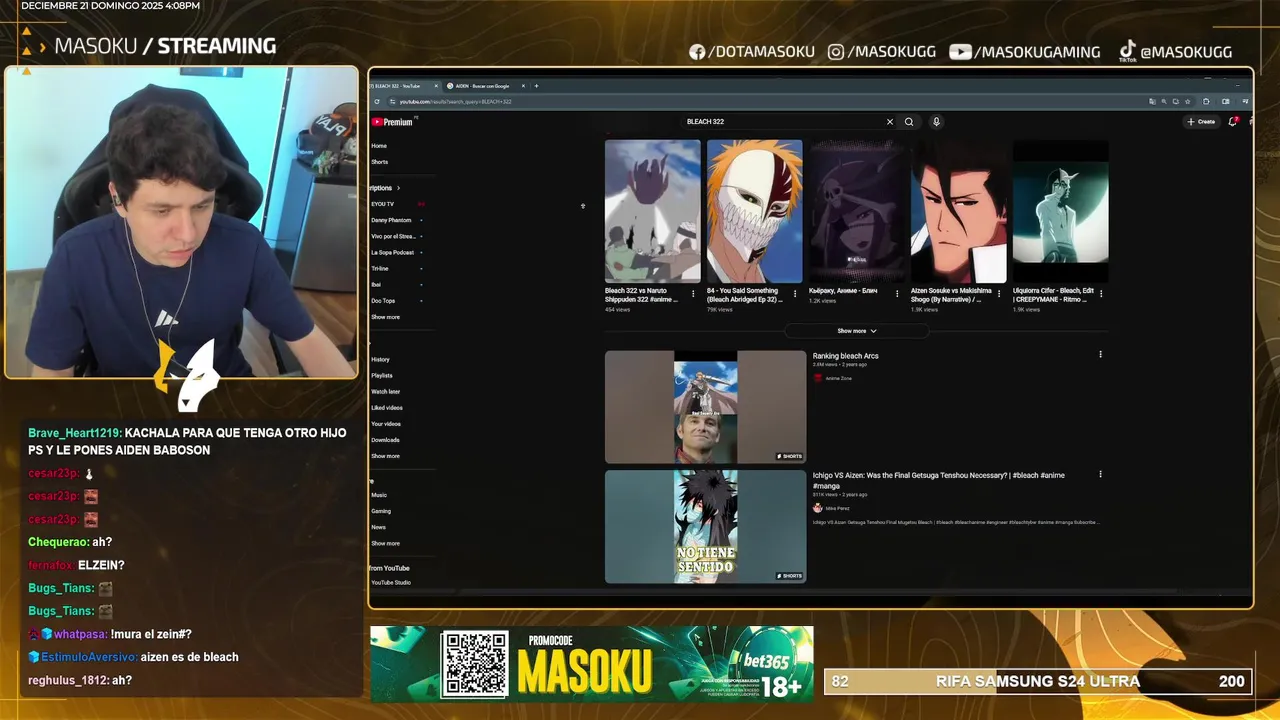1280x720 pixels.
Task: Open Playlists in YouTube sidebar
Action: pyautogui.click(x=382, y=375)
